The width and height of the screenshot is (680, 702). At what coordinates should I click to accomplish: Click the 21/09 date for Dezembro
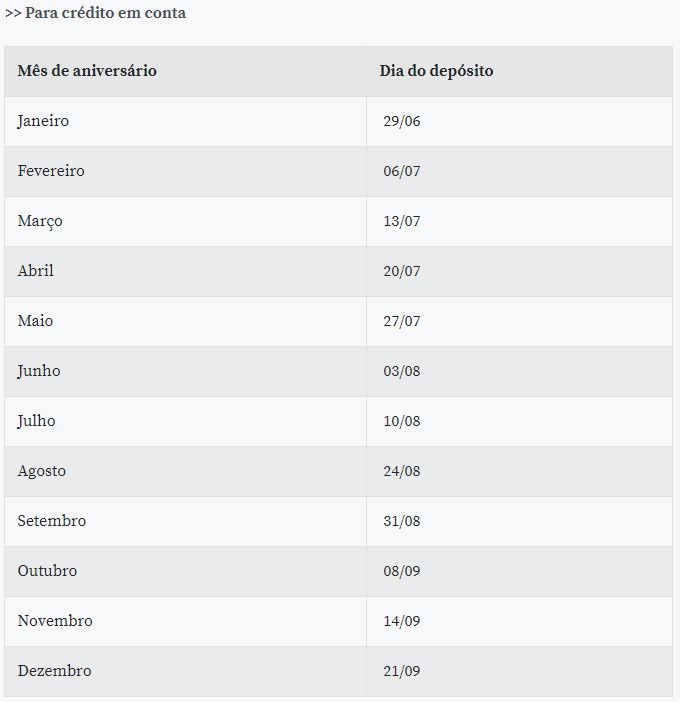click(x=402, y=671)
